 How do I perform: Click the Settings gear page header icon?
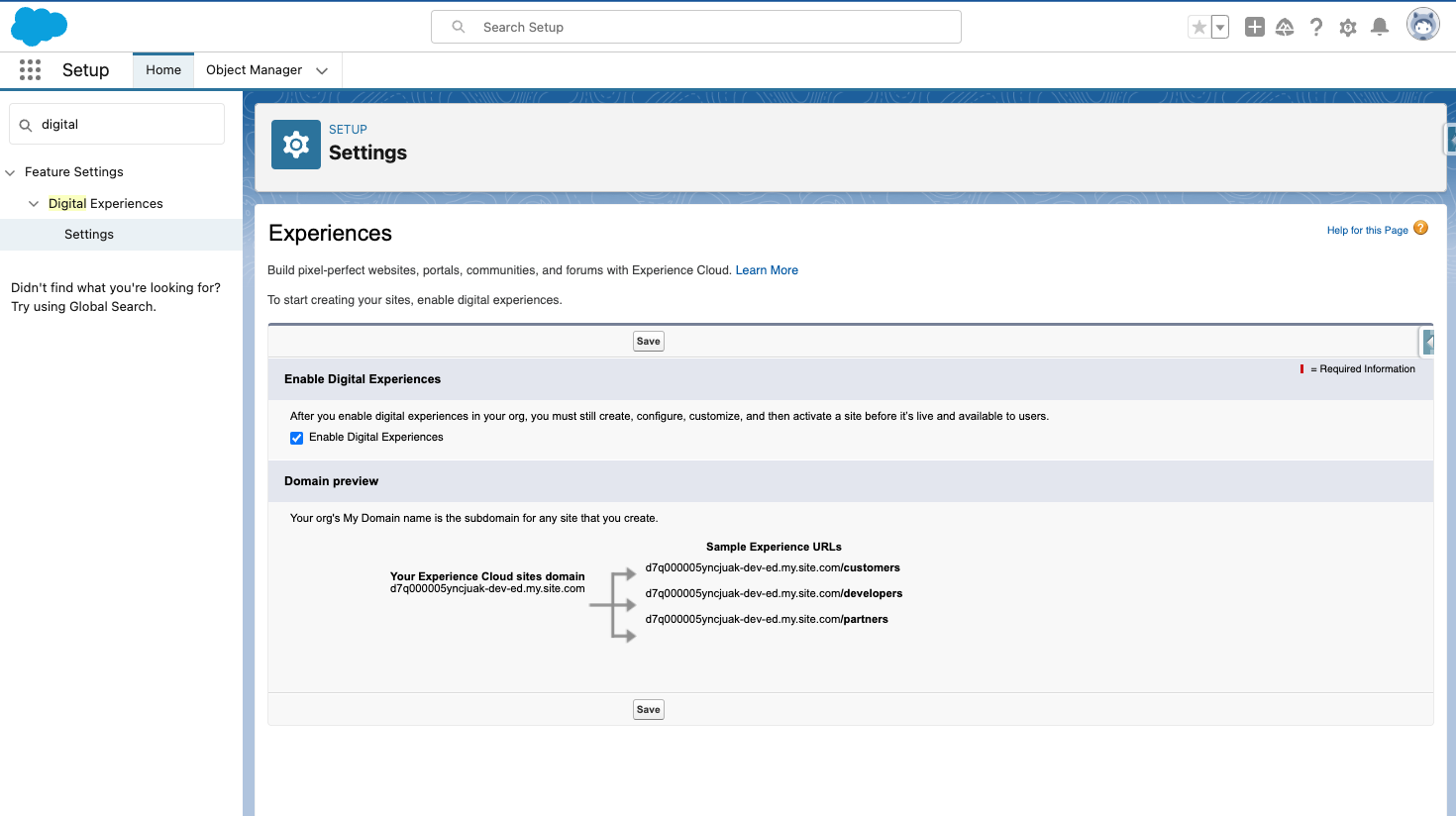point(296,145)
